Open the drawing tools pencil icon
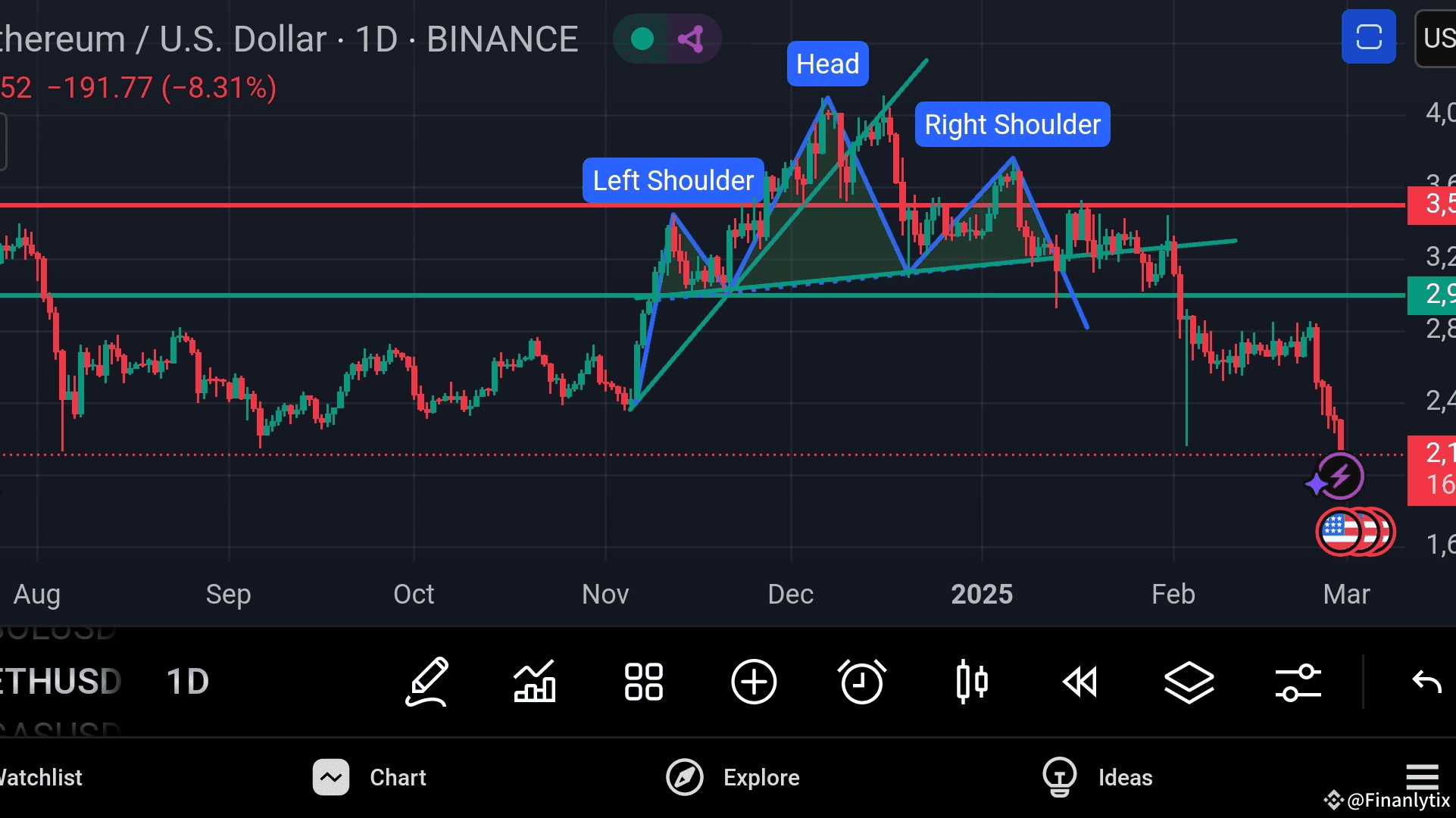 click(x=427, y=682)
